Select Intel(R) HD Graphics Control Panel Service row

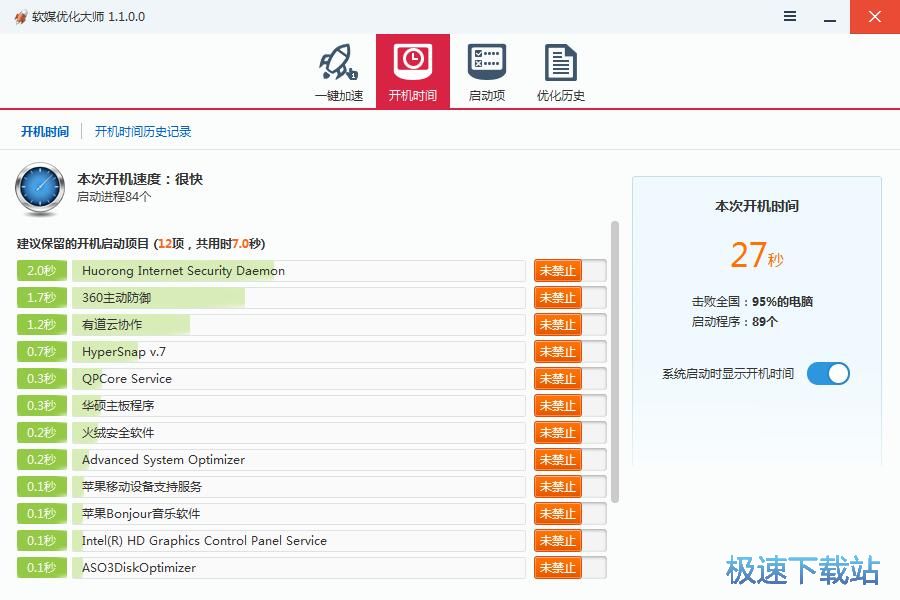tap(298, 540)
